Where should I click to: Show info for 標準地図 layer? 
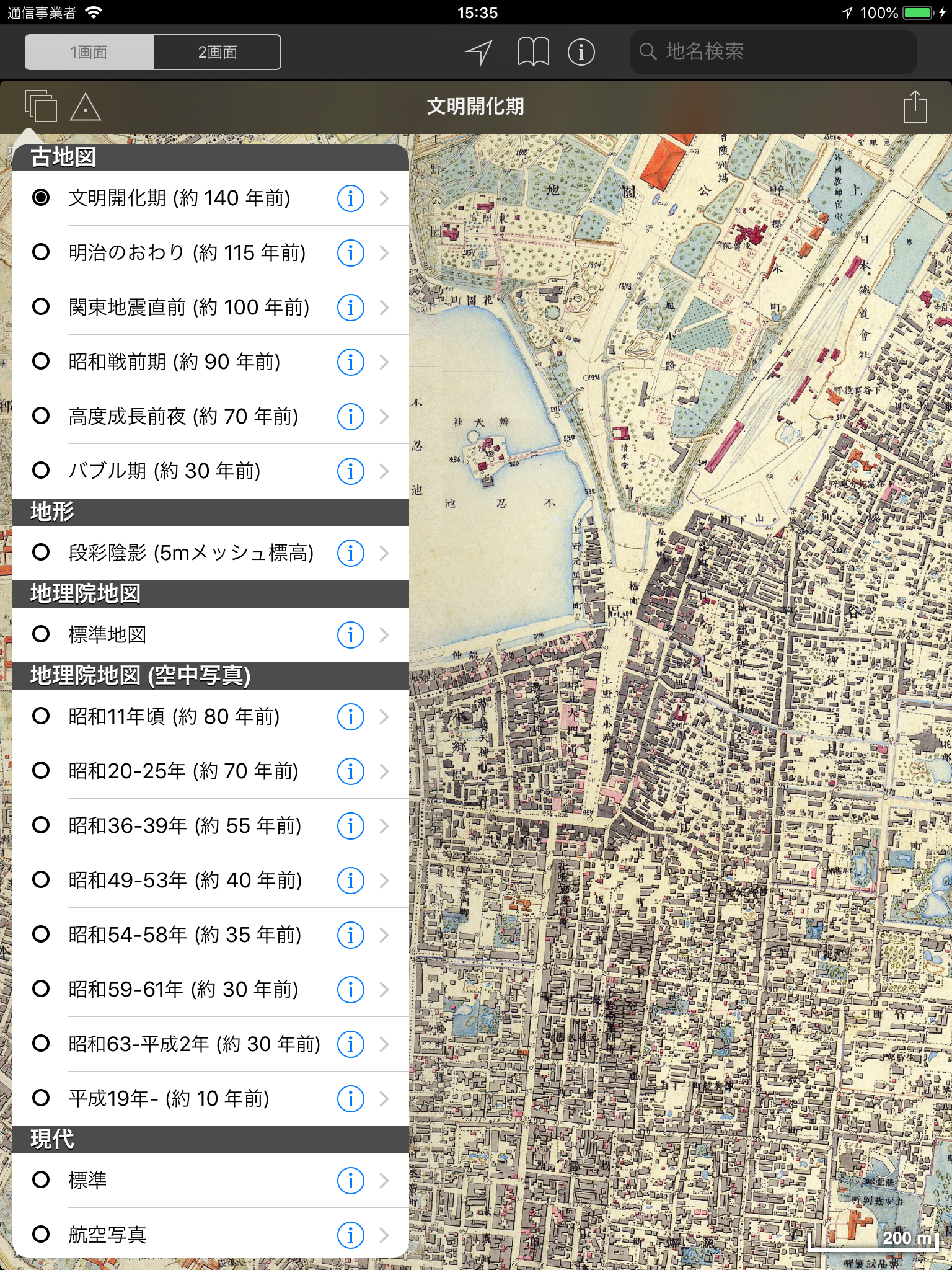pyautogui.click(x=351, y=635)
